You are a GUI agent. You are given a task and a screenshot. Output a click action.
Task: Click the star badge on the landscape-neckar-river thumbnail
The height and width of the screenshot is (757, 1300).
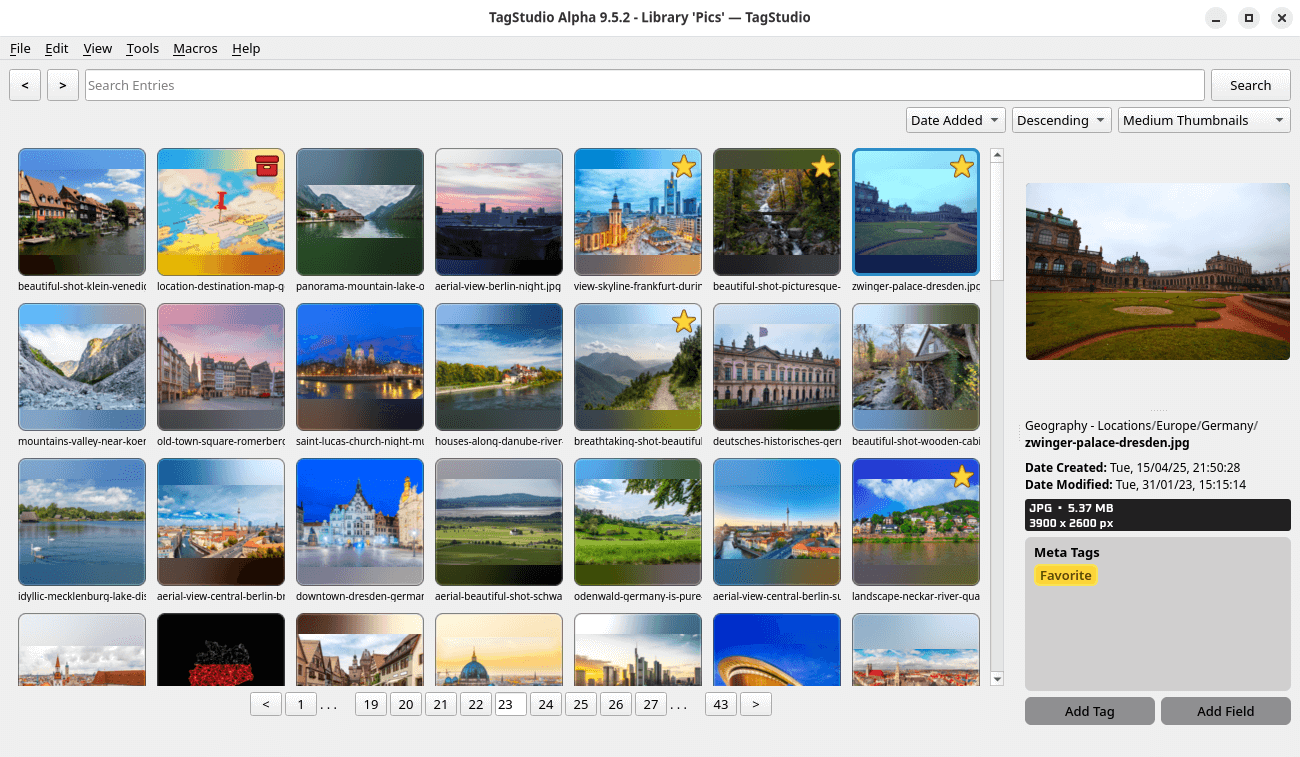pos(961,476)
